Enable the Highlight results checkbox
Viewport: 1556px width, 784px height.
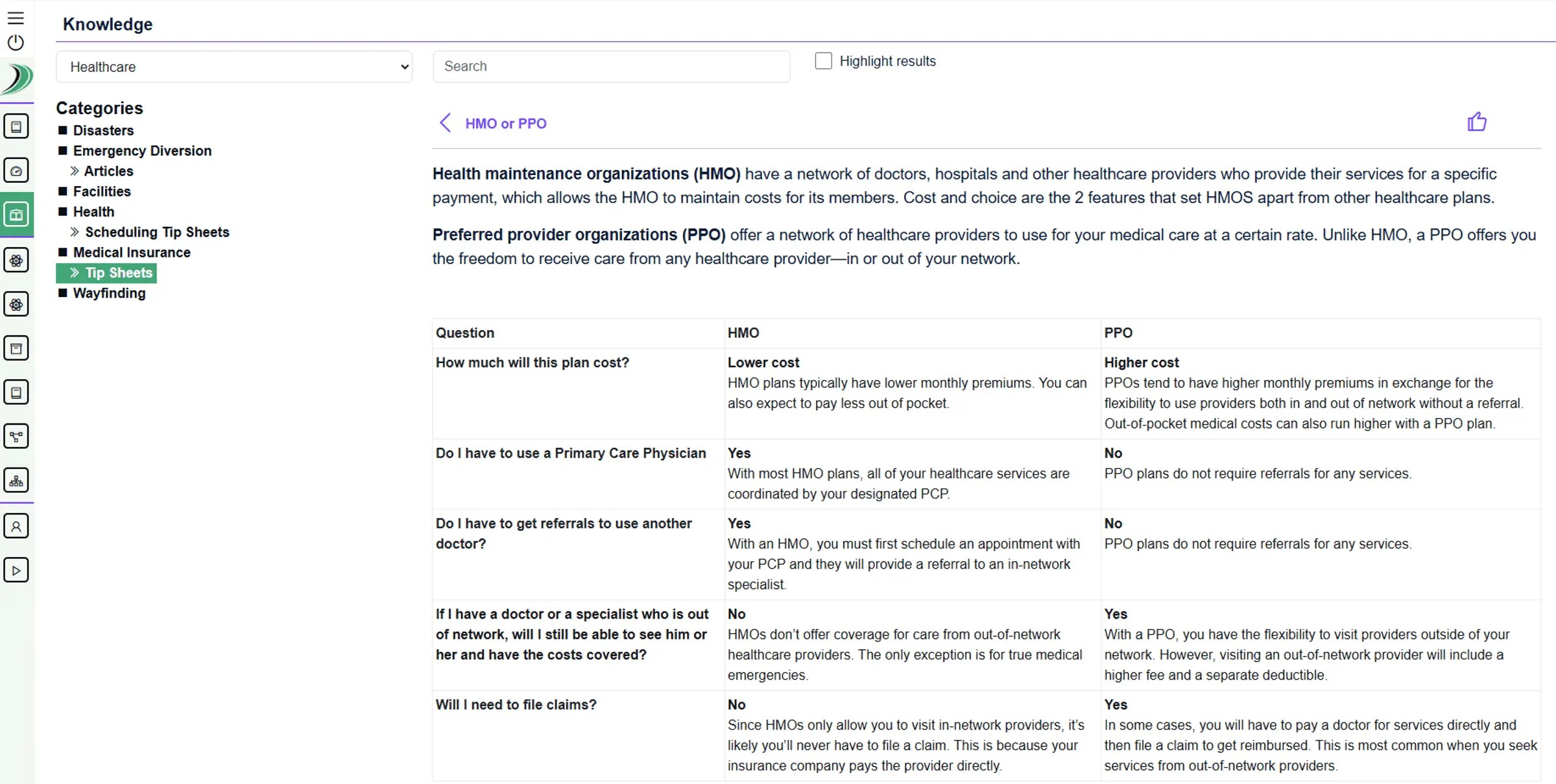tap(822, 60)
